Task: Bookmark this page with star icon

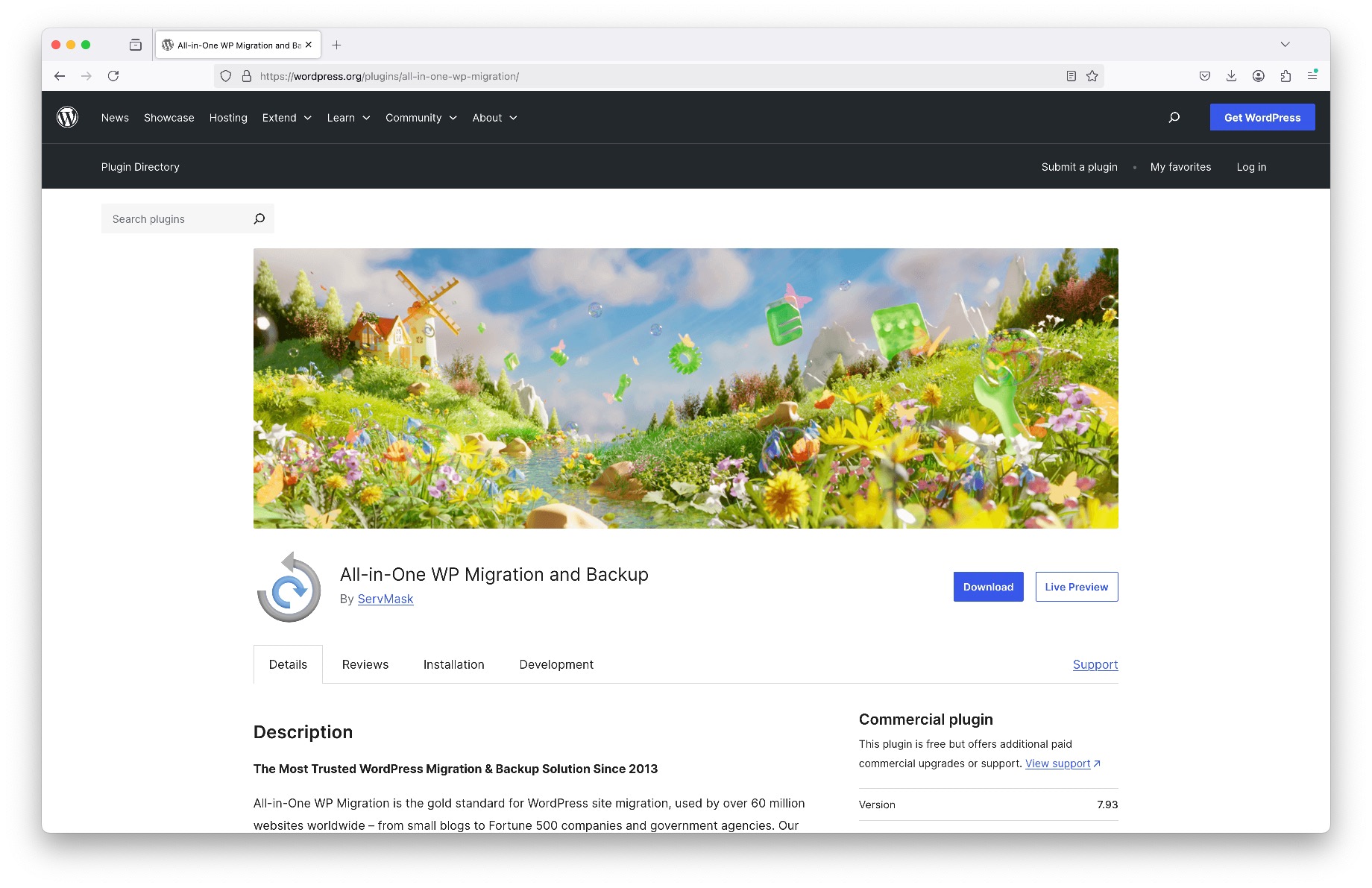Action: coord(1092,76)
